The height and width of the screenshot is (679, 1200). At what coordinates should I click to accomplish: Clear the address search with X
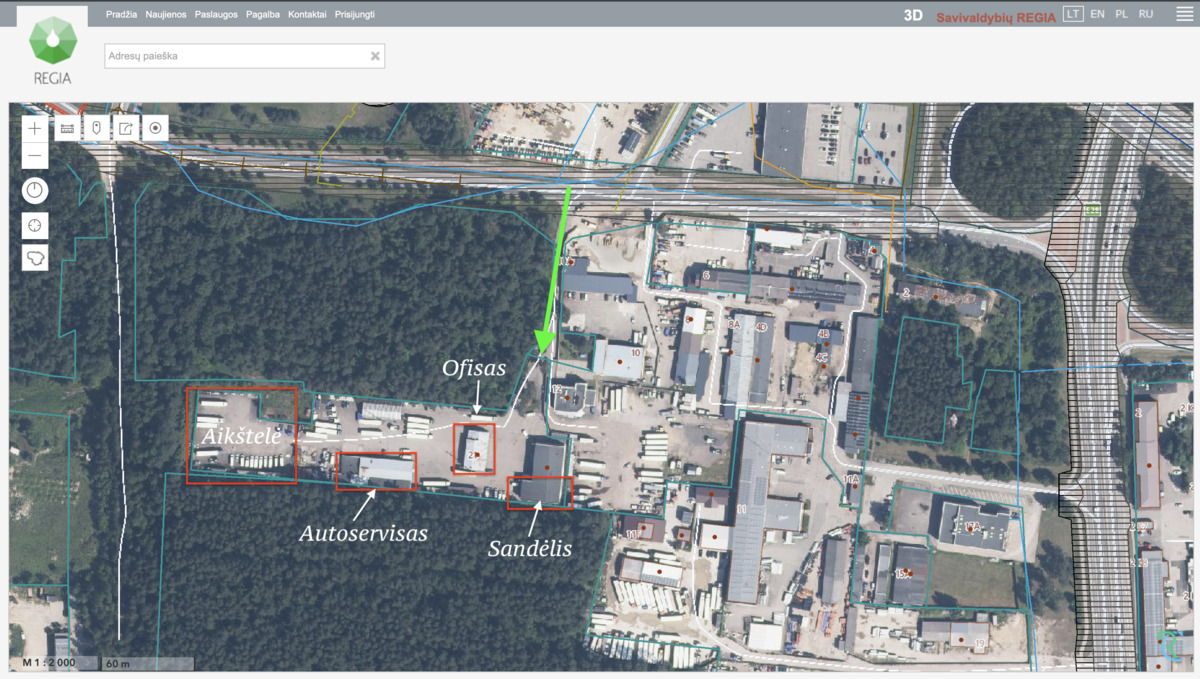coord(375,56)
